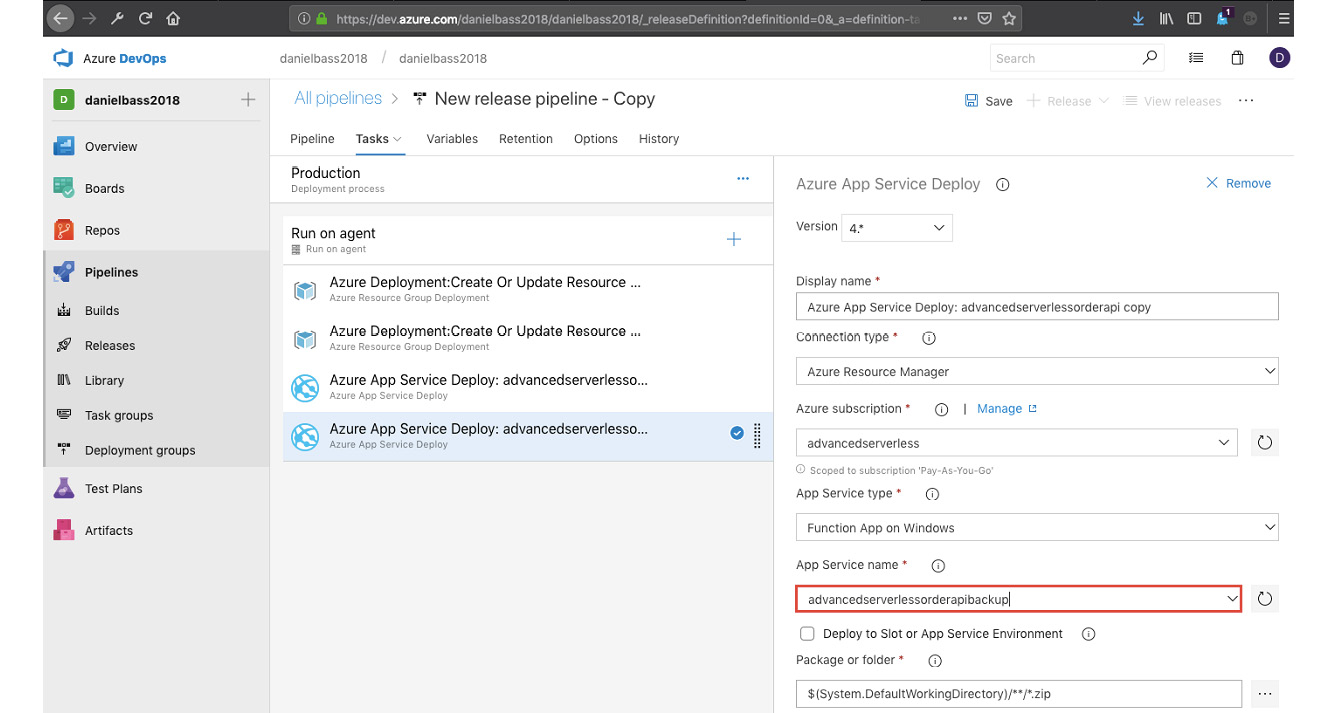Viewport: 1337px width, 713px height.
Task: Browse for package folder with ellipsis button
Action: [x=1265, y=693]
